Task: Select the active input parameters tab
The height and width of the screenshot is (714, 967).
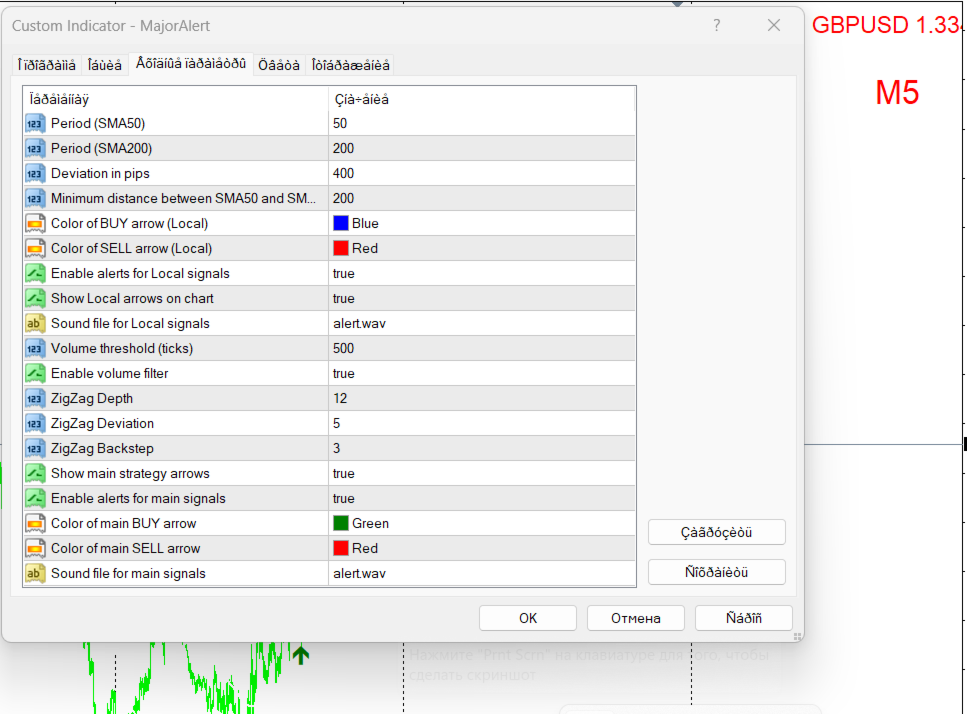Action: 191,64
